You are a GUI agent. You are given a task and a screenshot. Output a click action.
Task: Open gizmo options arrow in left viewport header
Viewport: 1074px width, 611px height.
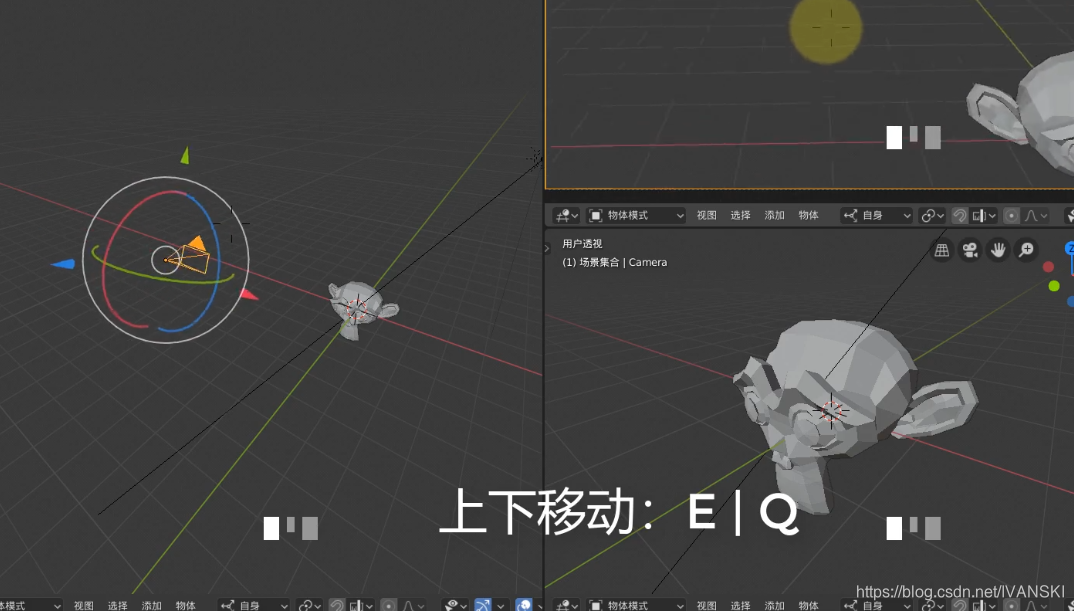click(501, 606)
